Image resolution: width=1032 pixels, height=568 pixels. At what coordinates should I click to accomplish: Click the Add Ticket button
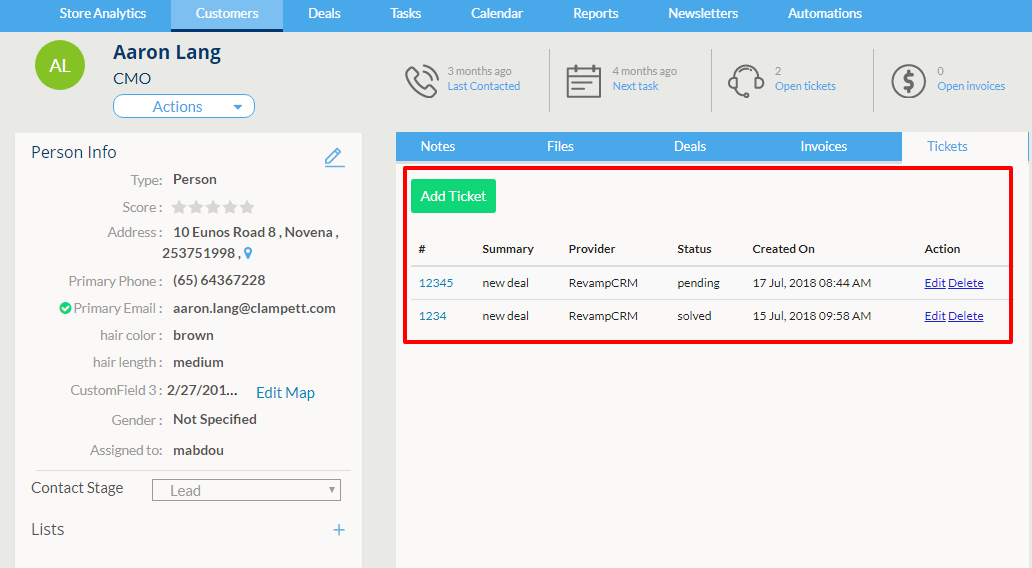453,196
